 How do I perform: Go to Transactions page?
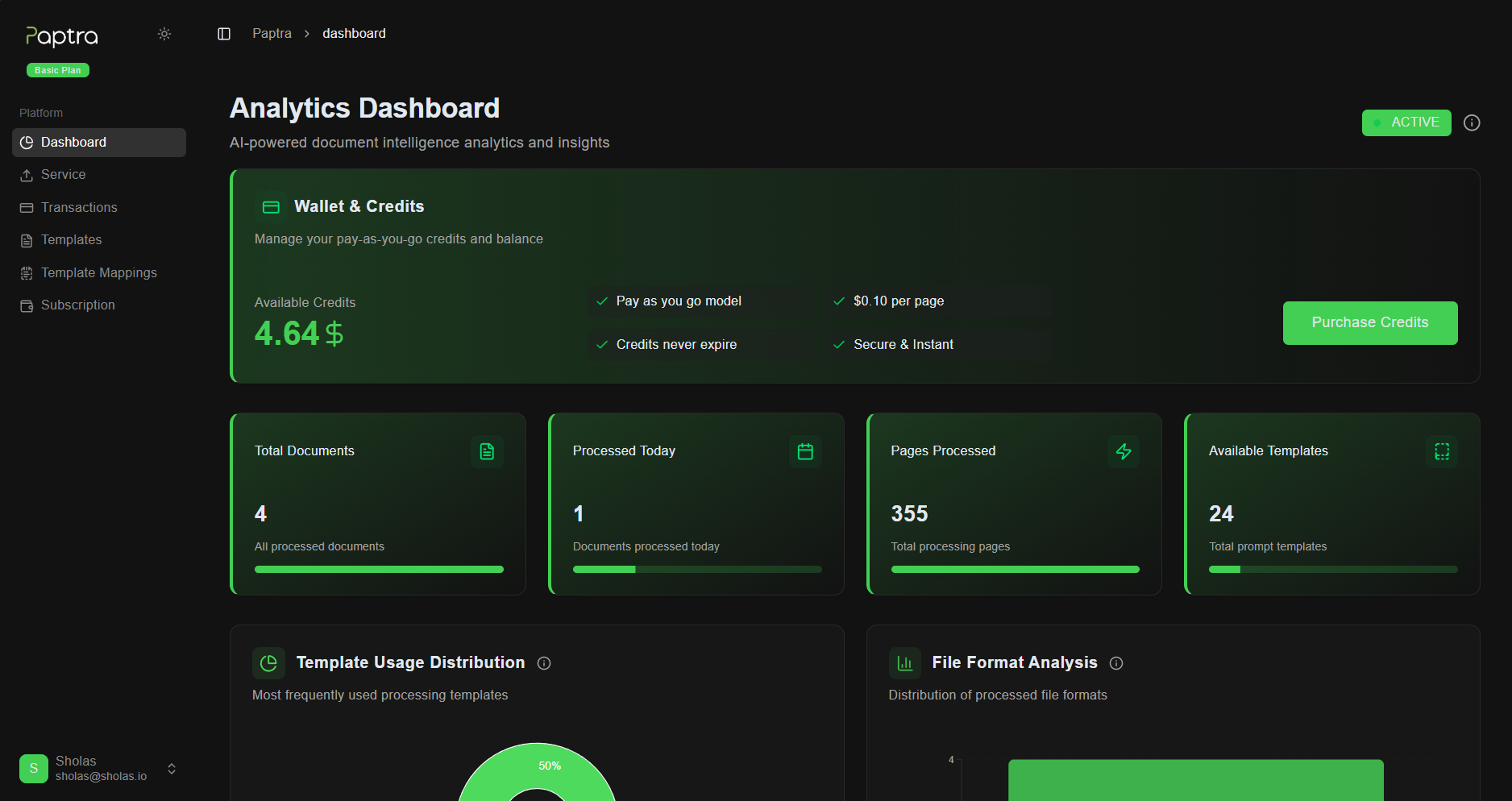click(99, 208)
